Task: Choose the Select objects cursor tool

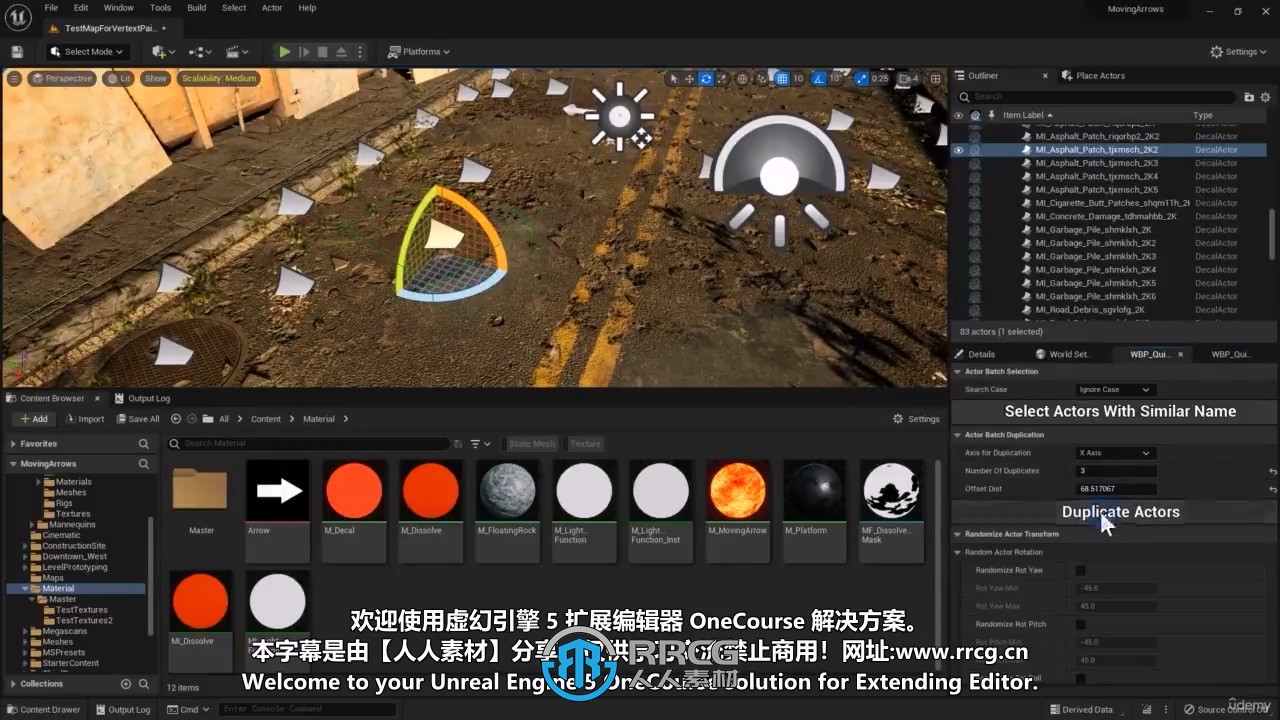Action: (674, 78)
